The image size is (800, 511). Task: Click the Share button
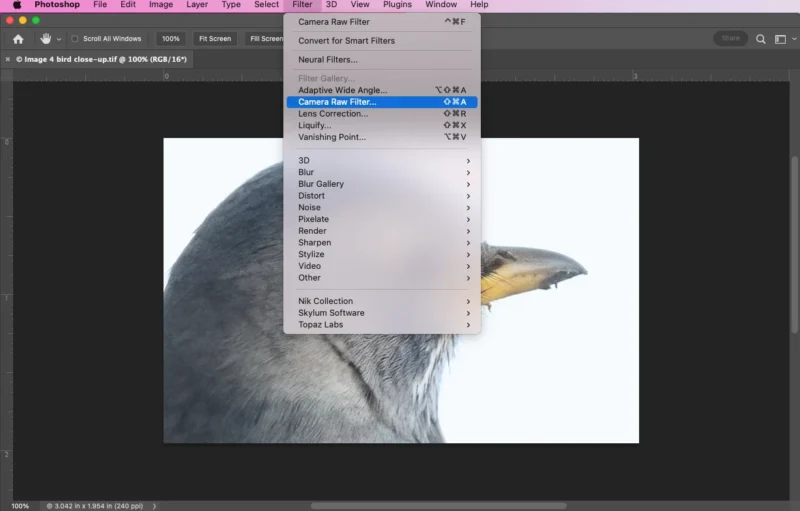point(730,39)
